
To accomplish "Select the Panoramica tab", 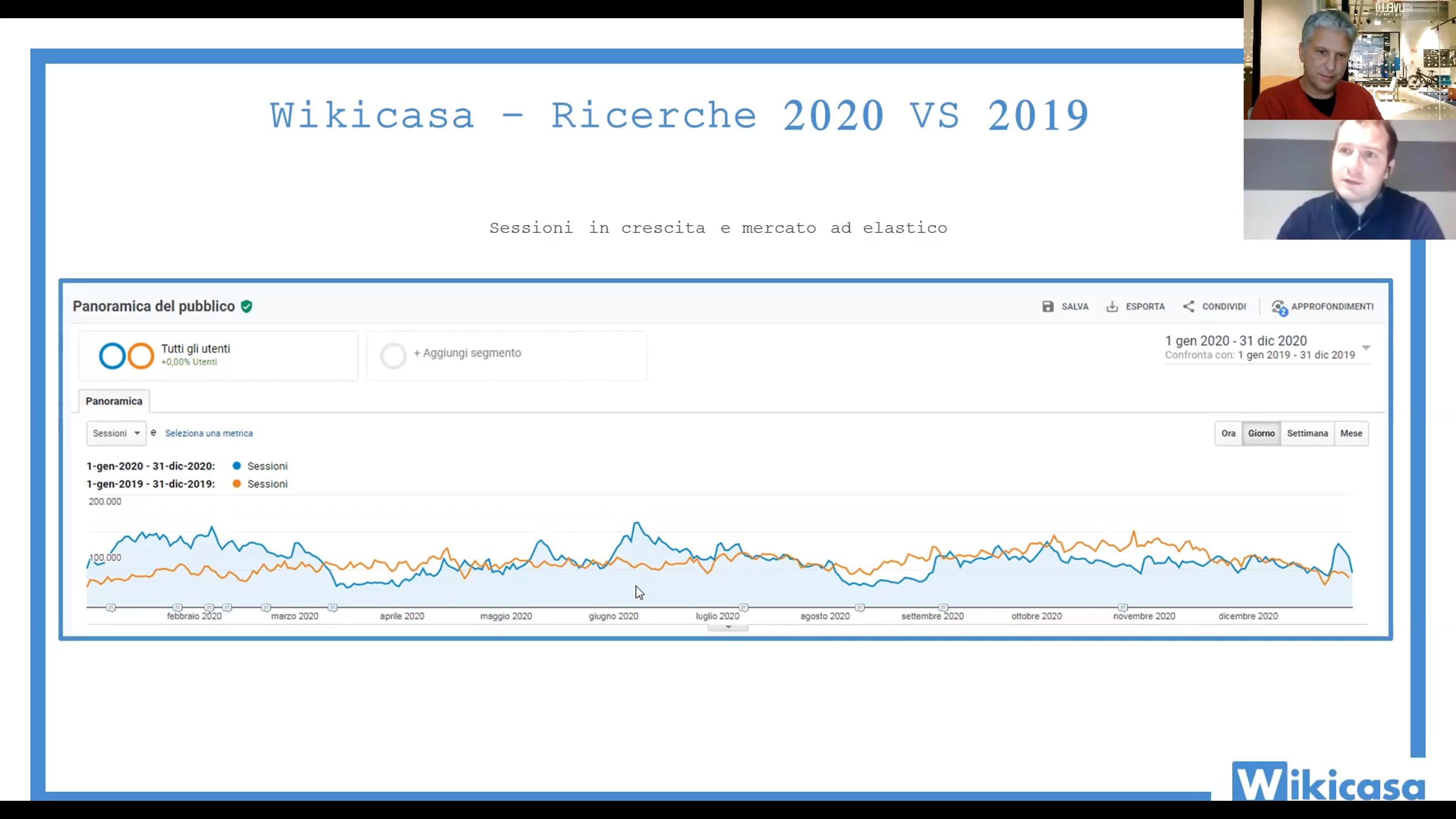I will [114, 401].
